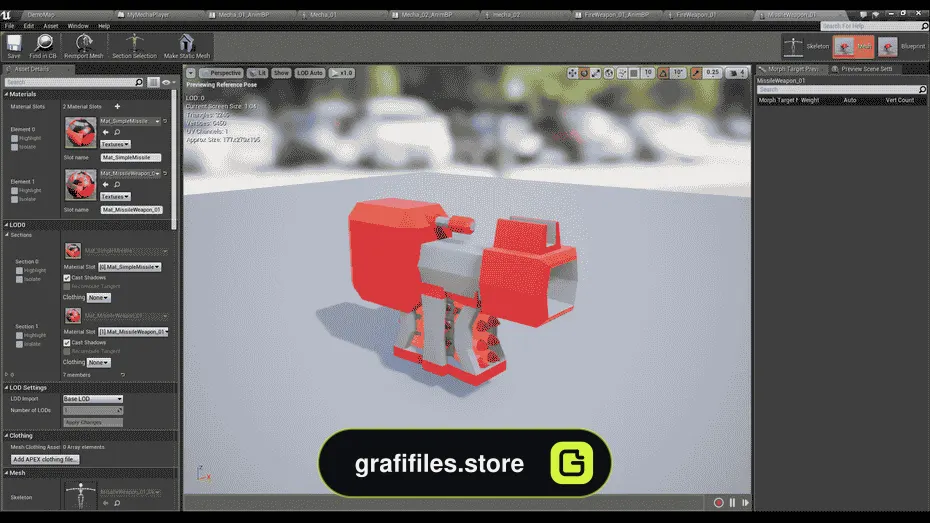
Task: Use selected asset arrow for Element 0
Action: tap(106, 132)
